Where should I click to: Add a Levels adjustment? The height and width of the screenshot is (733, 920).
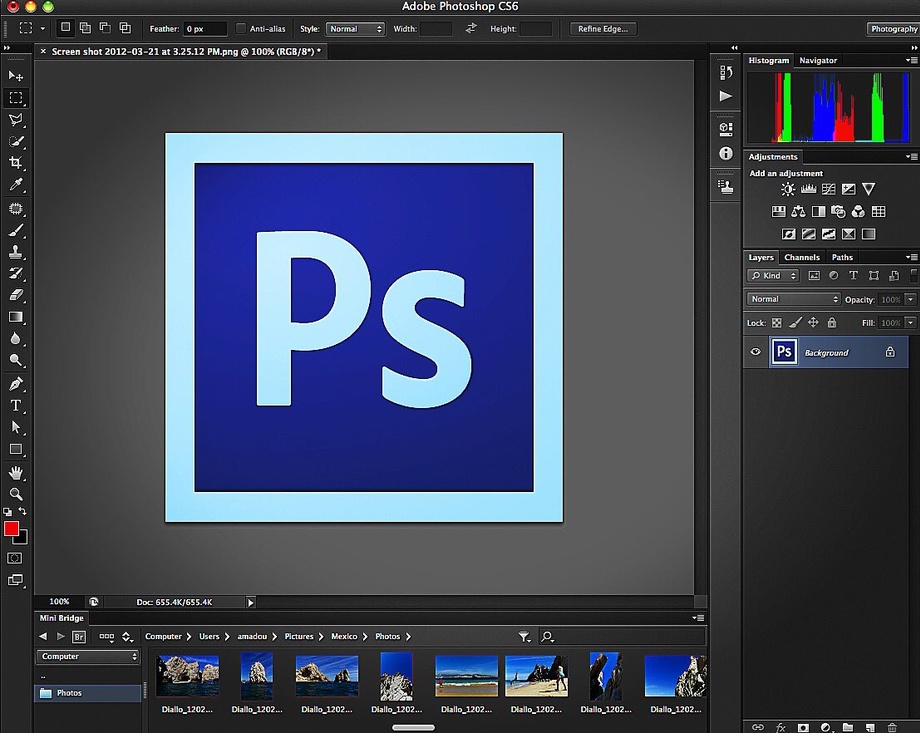click(809, 189)
